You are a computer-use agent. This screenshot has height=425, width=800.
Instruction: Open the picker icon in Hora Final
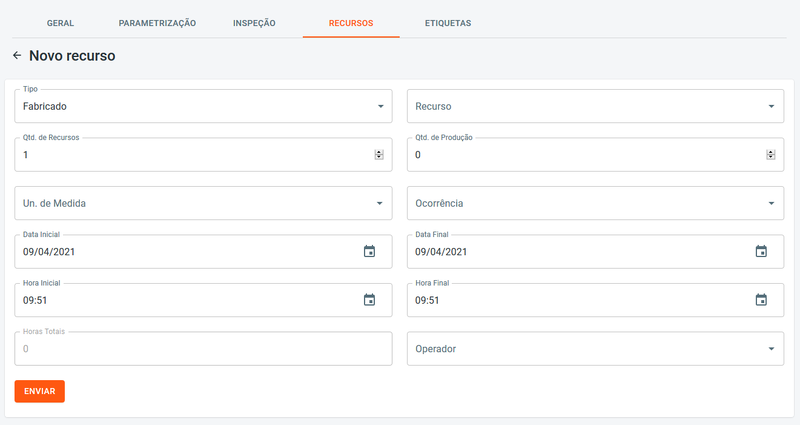tap(761, 300)
